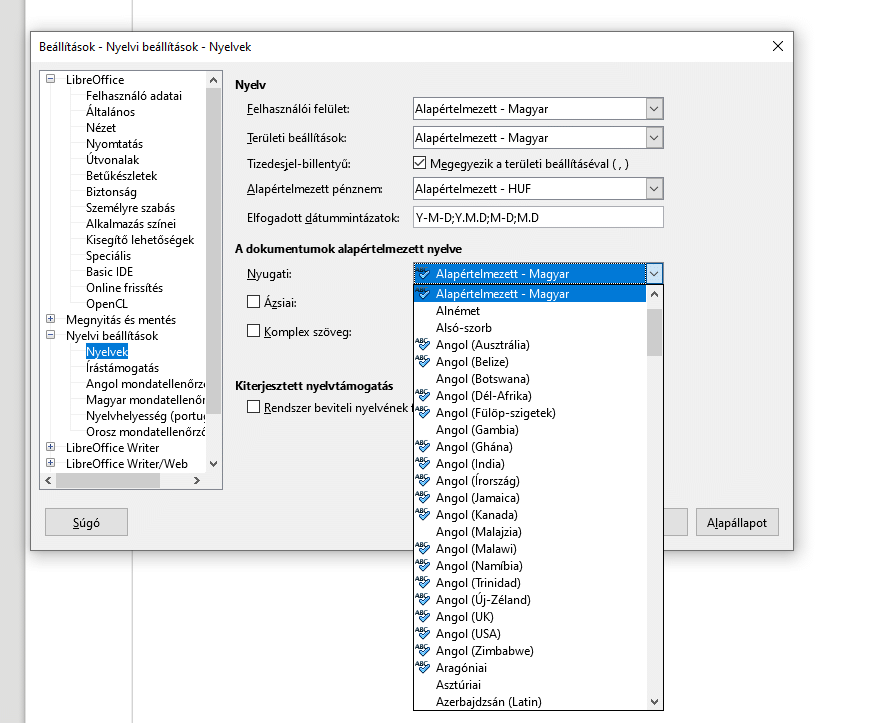Screen dimensions: 879x723
Task: Click the ABC icon next to Aragóniai
Action: [x=423, y=667]
